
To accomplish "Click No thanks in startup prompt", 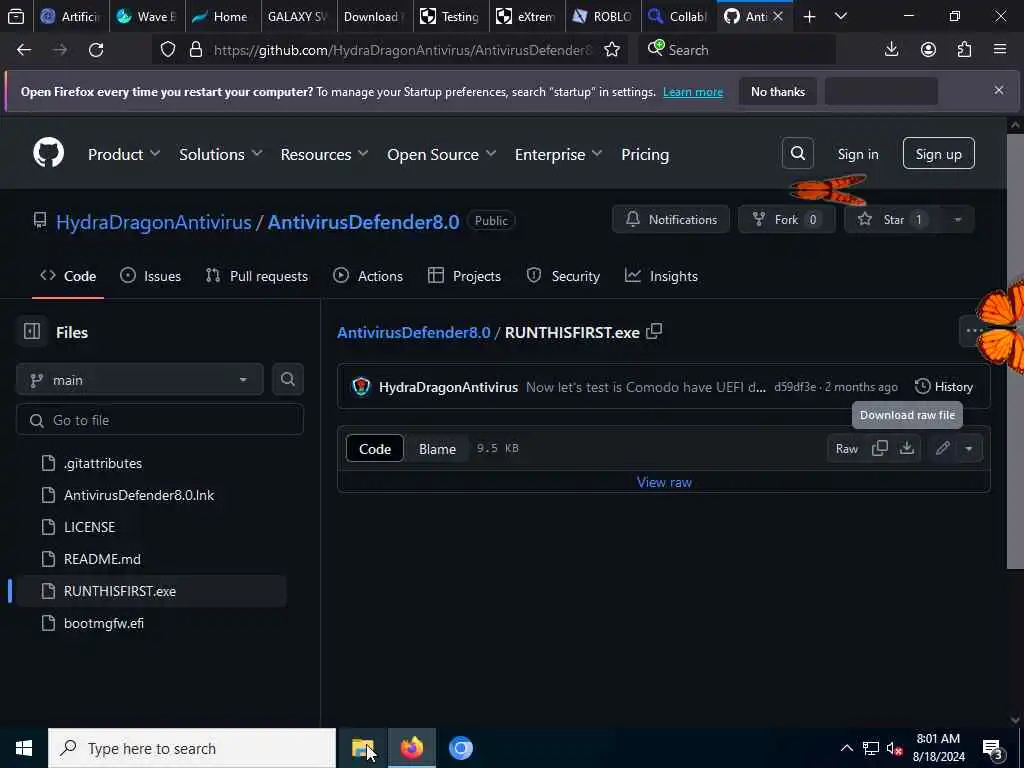I will (777, 91).
